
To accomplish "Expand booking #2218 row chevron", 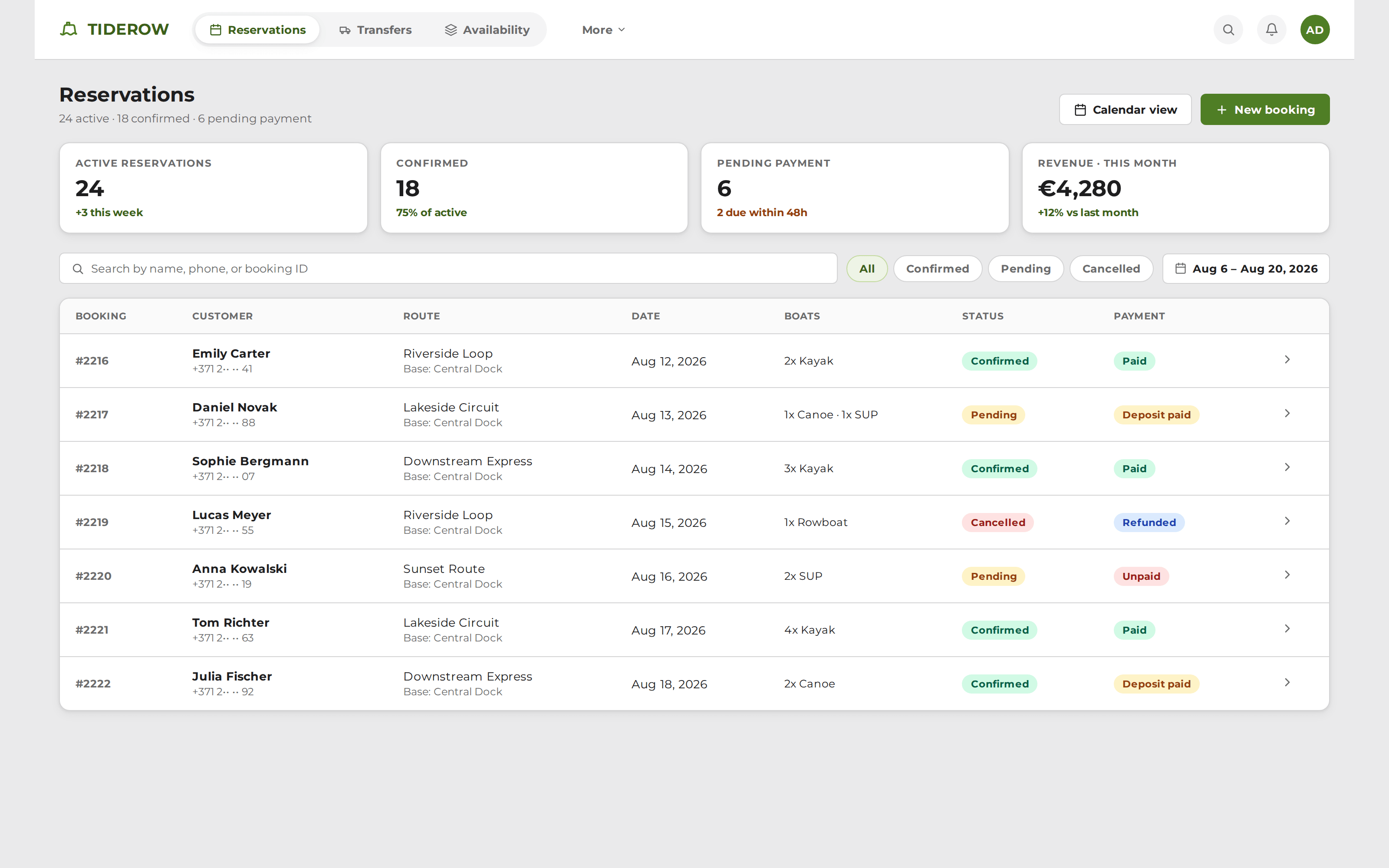I will pyautogui.click(x=1287, y=467).
